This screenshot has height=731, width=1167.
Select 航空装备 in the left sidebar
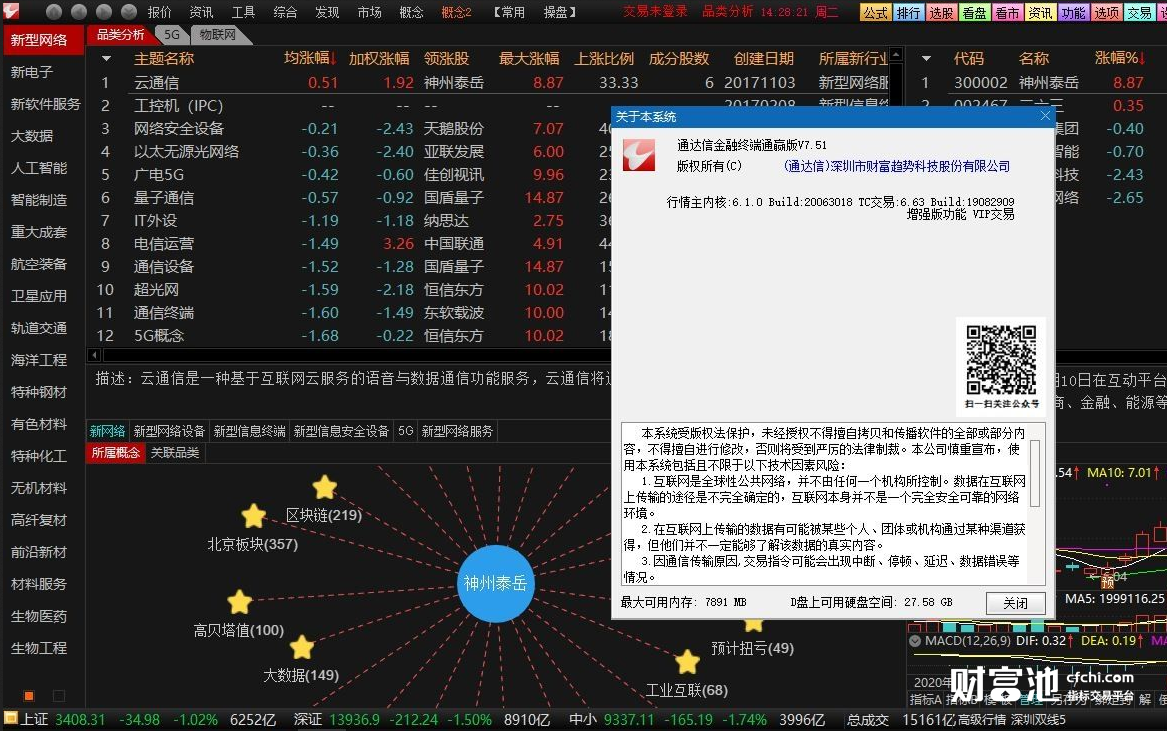[x=39, y=264]
